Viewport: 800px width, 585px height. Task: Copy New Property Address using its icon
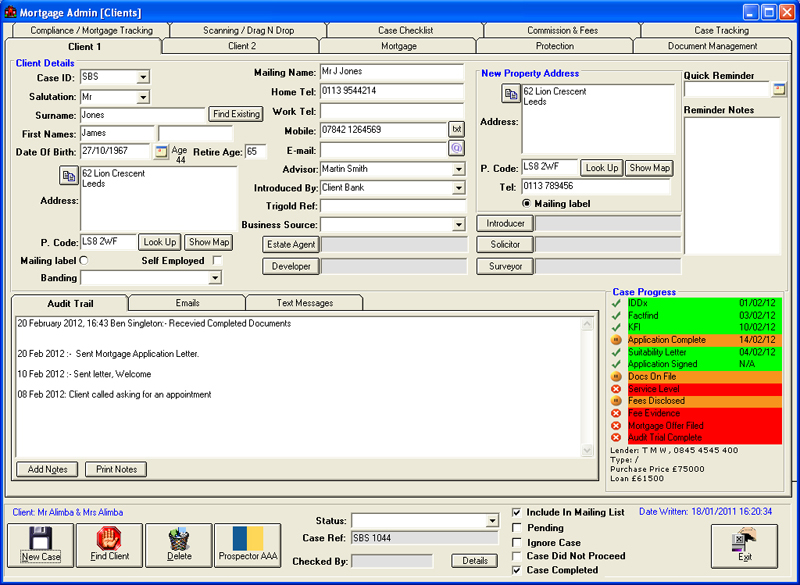coord(510,93)
